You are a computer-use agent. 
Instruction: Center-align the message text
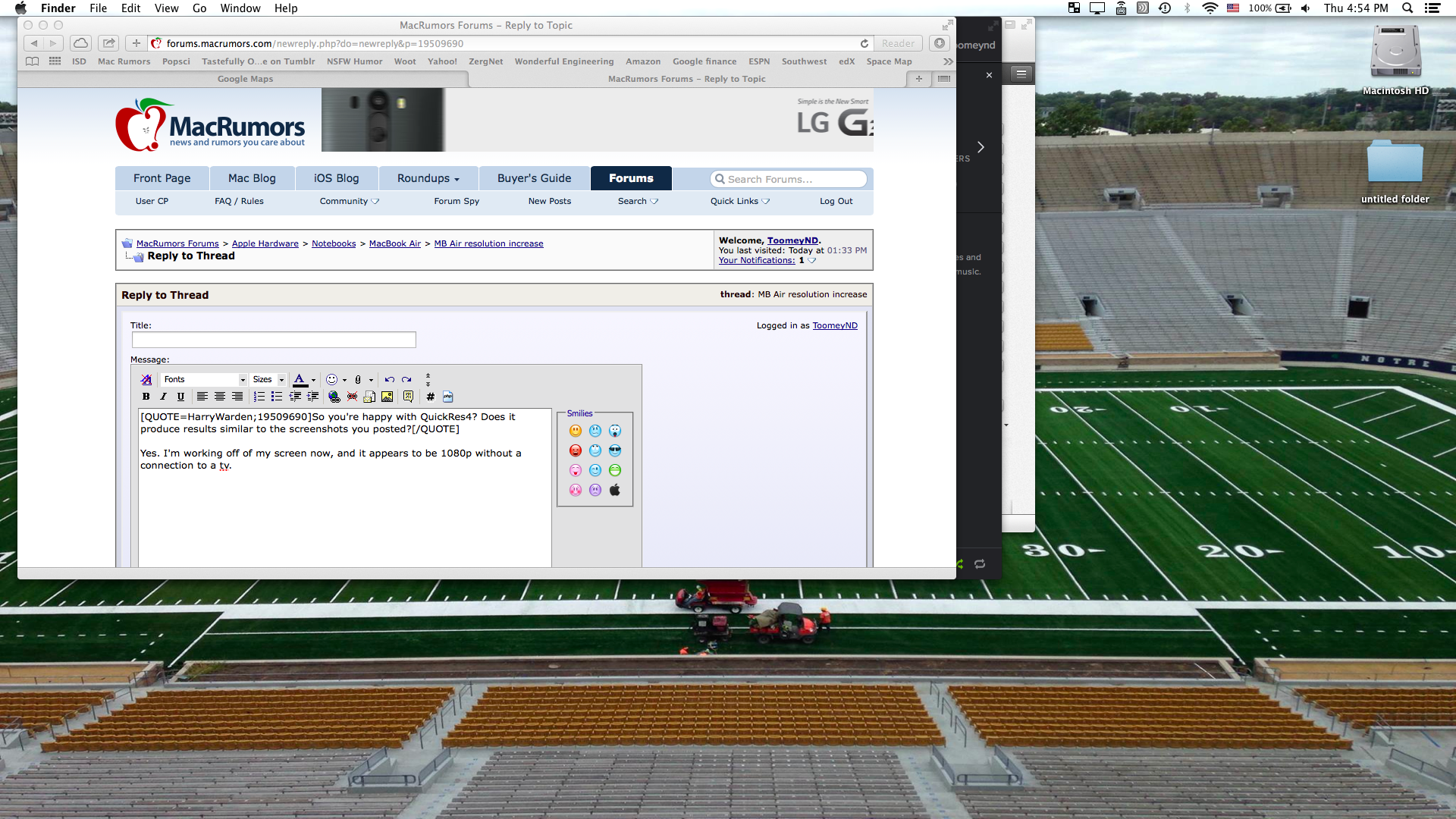point(219,397)
